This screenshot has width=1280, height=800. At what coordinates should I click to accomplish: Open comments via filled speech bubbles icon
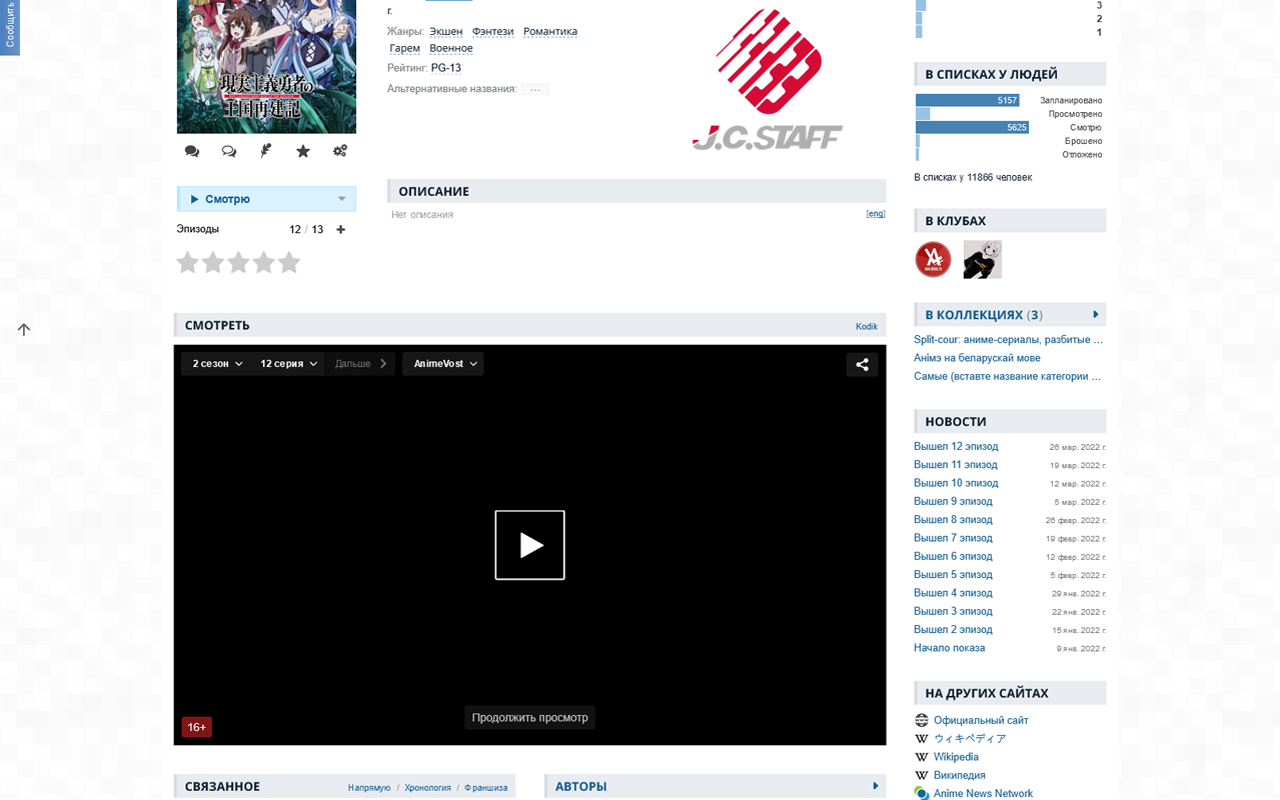pyautogui.click(x=191, y=150)
